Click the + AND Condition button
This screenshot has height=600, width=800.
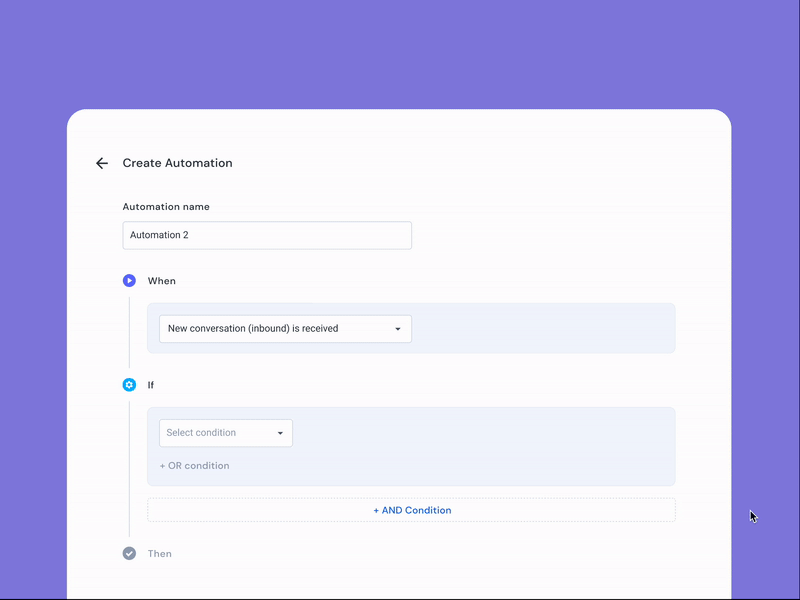[x=411, y=510]
